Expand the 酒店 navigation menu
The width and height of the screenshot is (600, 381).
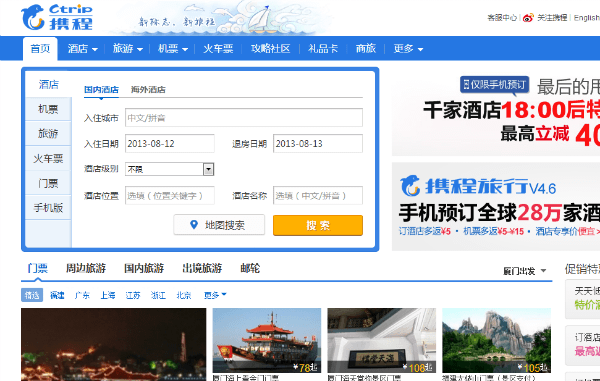pyautogui.click(x=82, y=49)
